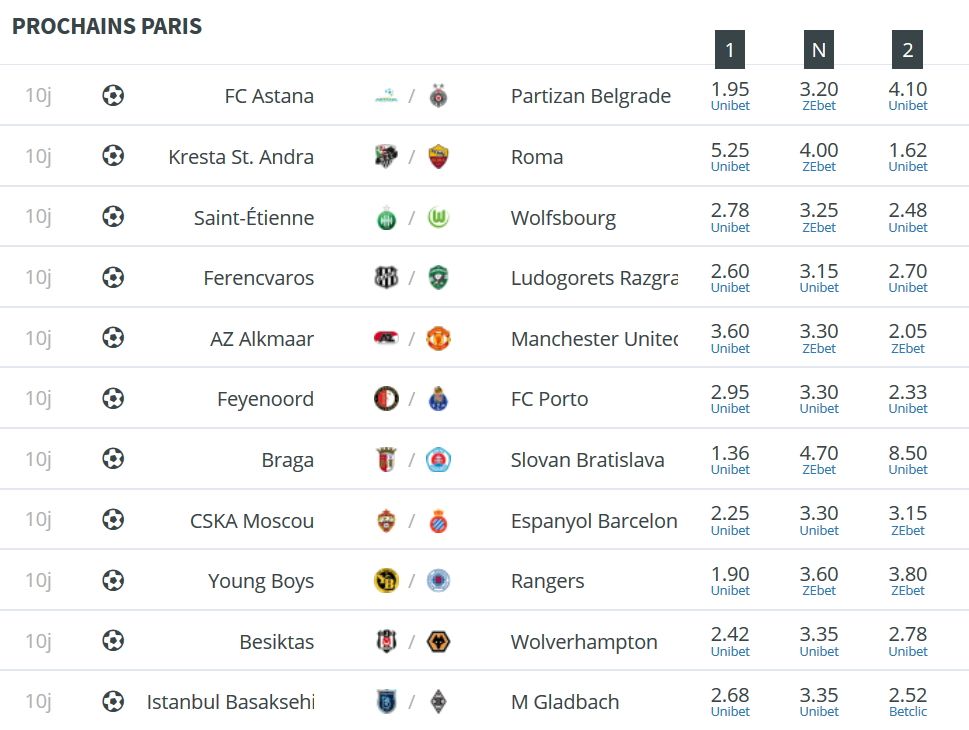Viewport: 969px width, 730px height.
Task: Click the Wolfsburg logo icon
Action: point(438,218)
